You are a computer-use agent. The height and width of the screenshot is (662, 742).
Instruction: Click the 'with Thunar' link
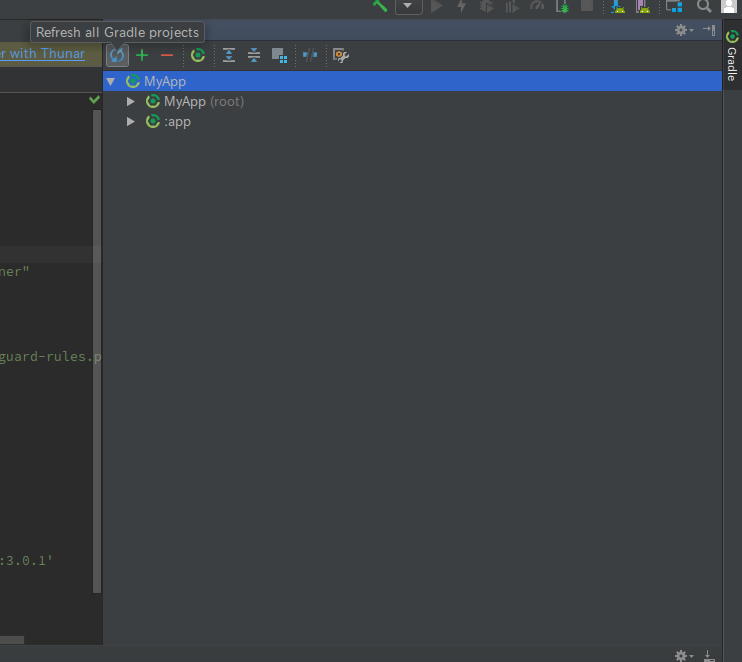pos(47,53)
